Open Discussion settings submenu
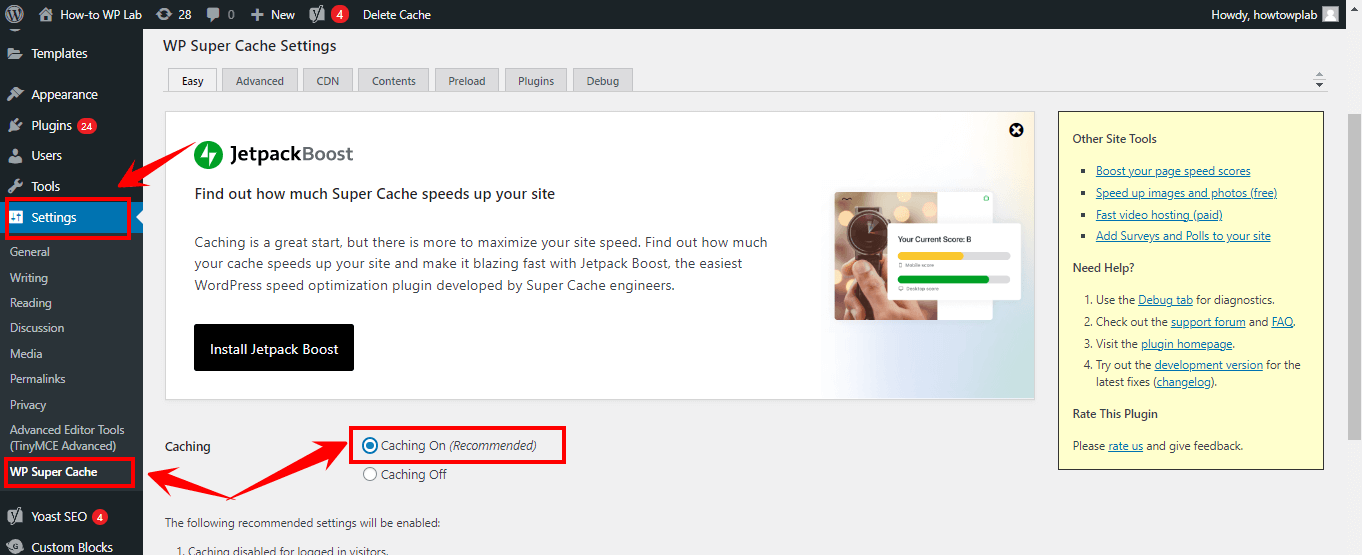1362x555 pixels. point(37,328)
